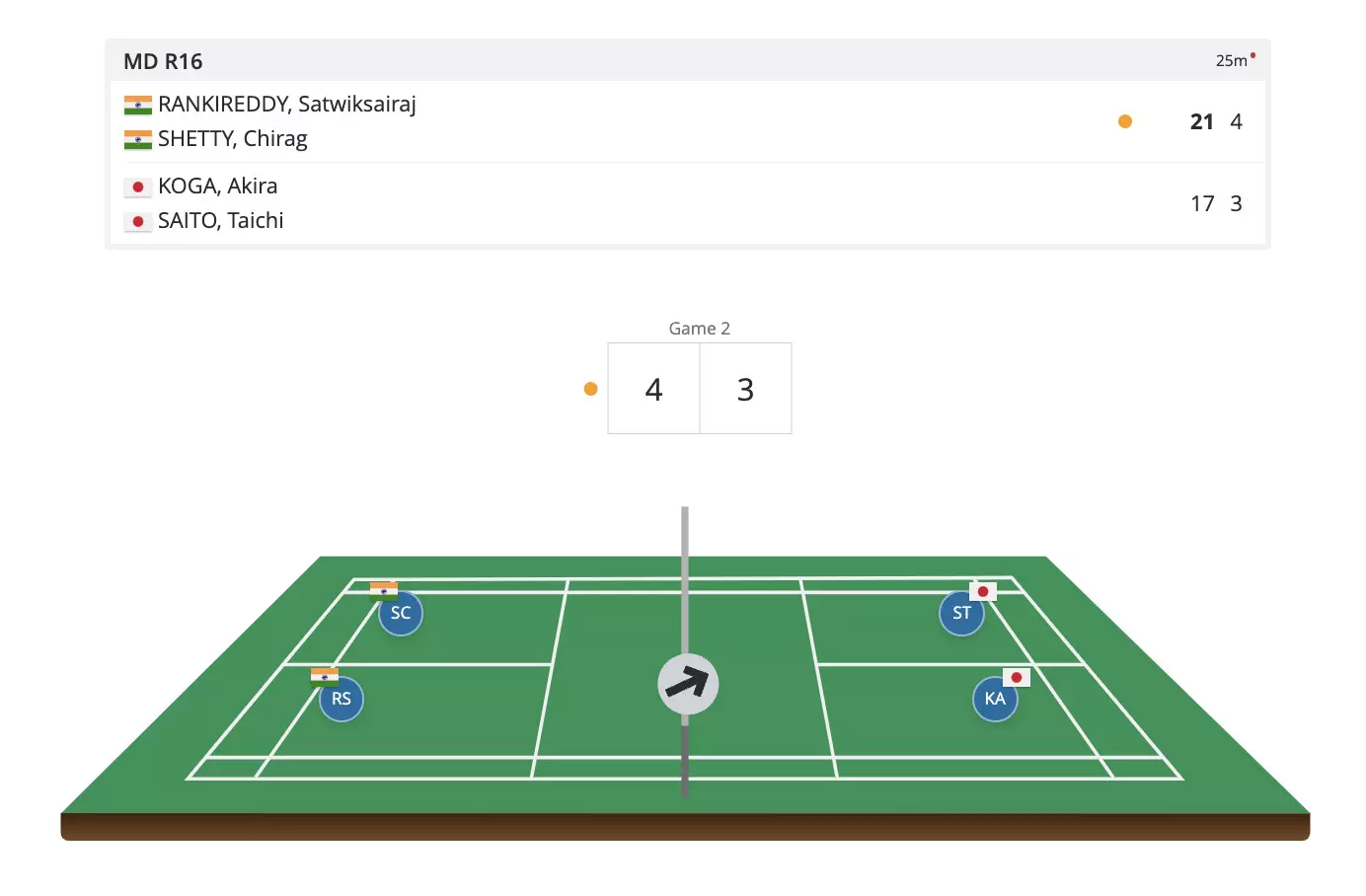
Task: Click India flag beside RANKIREDDY name
Action: click(x=138, y=105)
